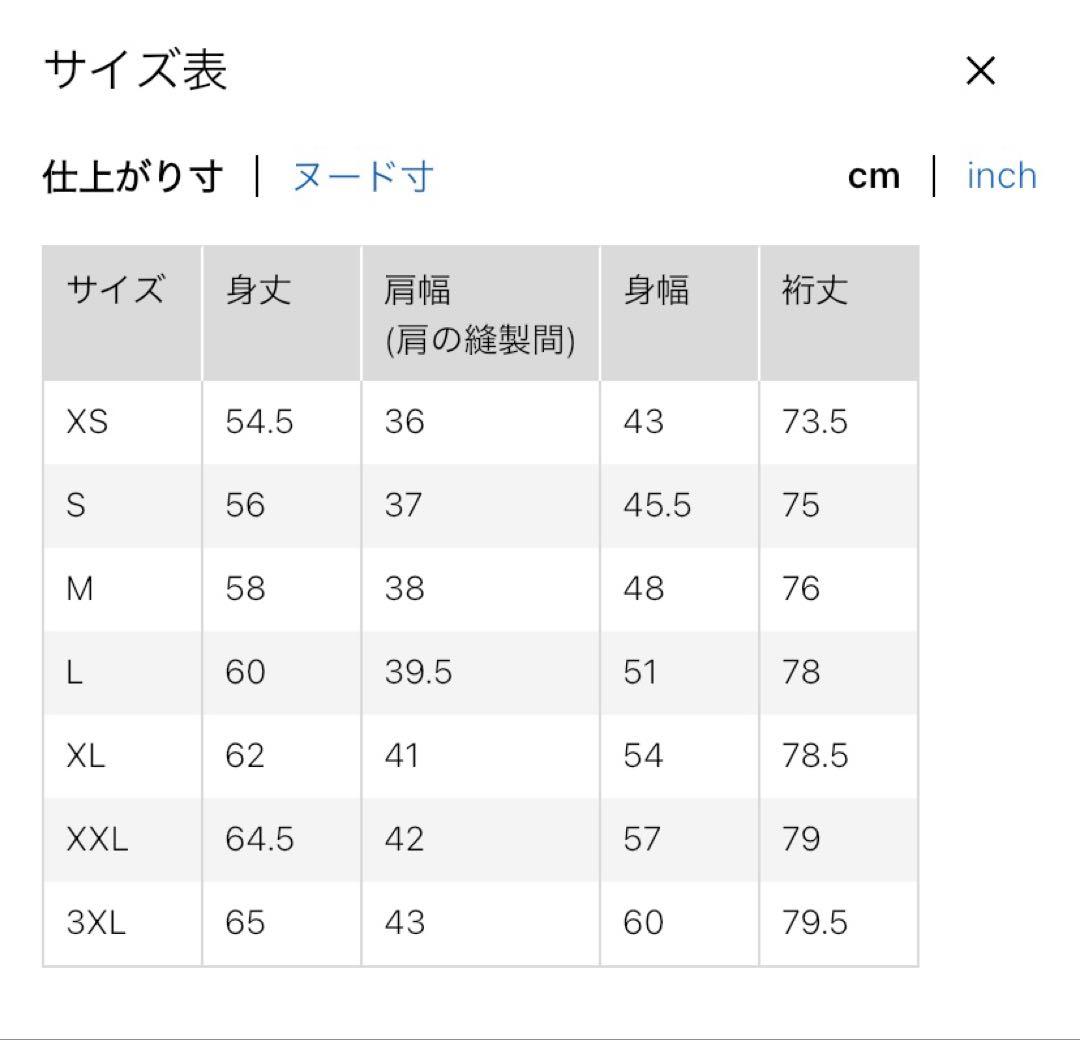1080x1040 pixels.
Task: Click the 裄丈 column header
Action: tap(839, 313)
